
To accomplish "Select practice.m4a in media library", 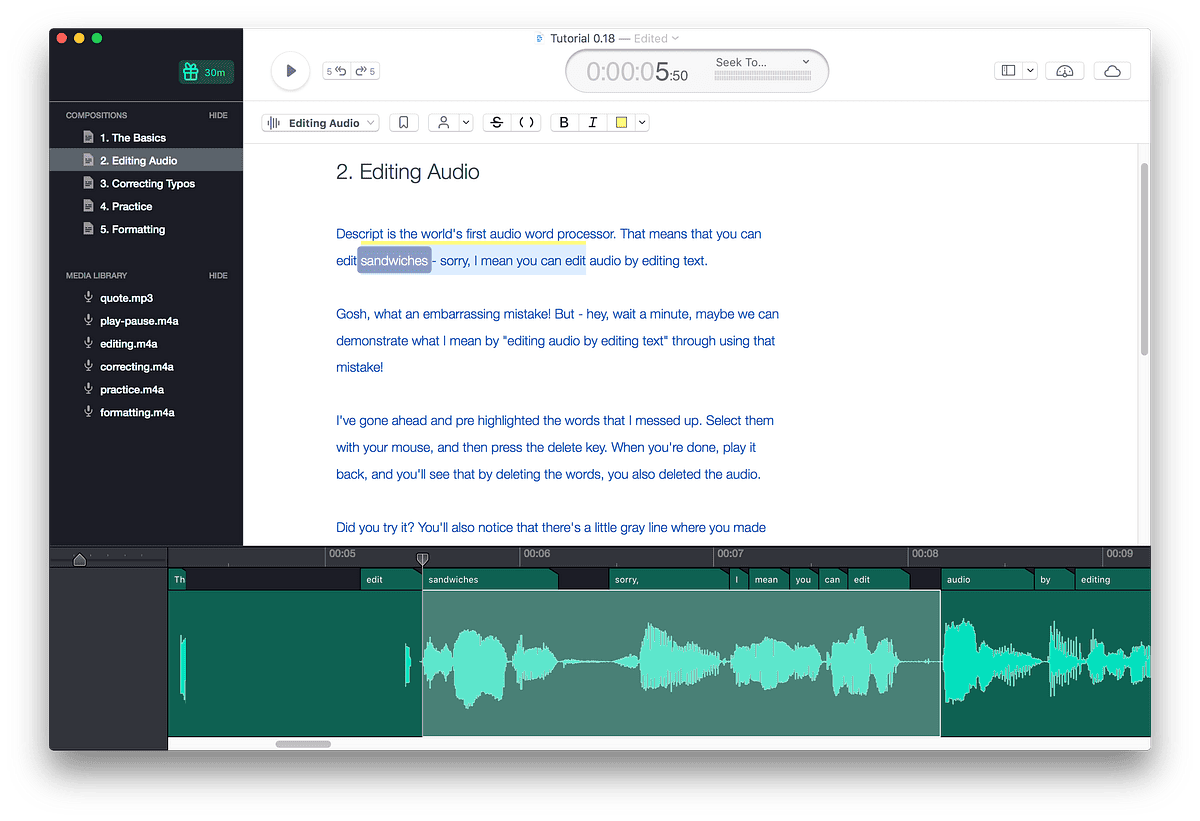I will tap(132, 390).
